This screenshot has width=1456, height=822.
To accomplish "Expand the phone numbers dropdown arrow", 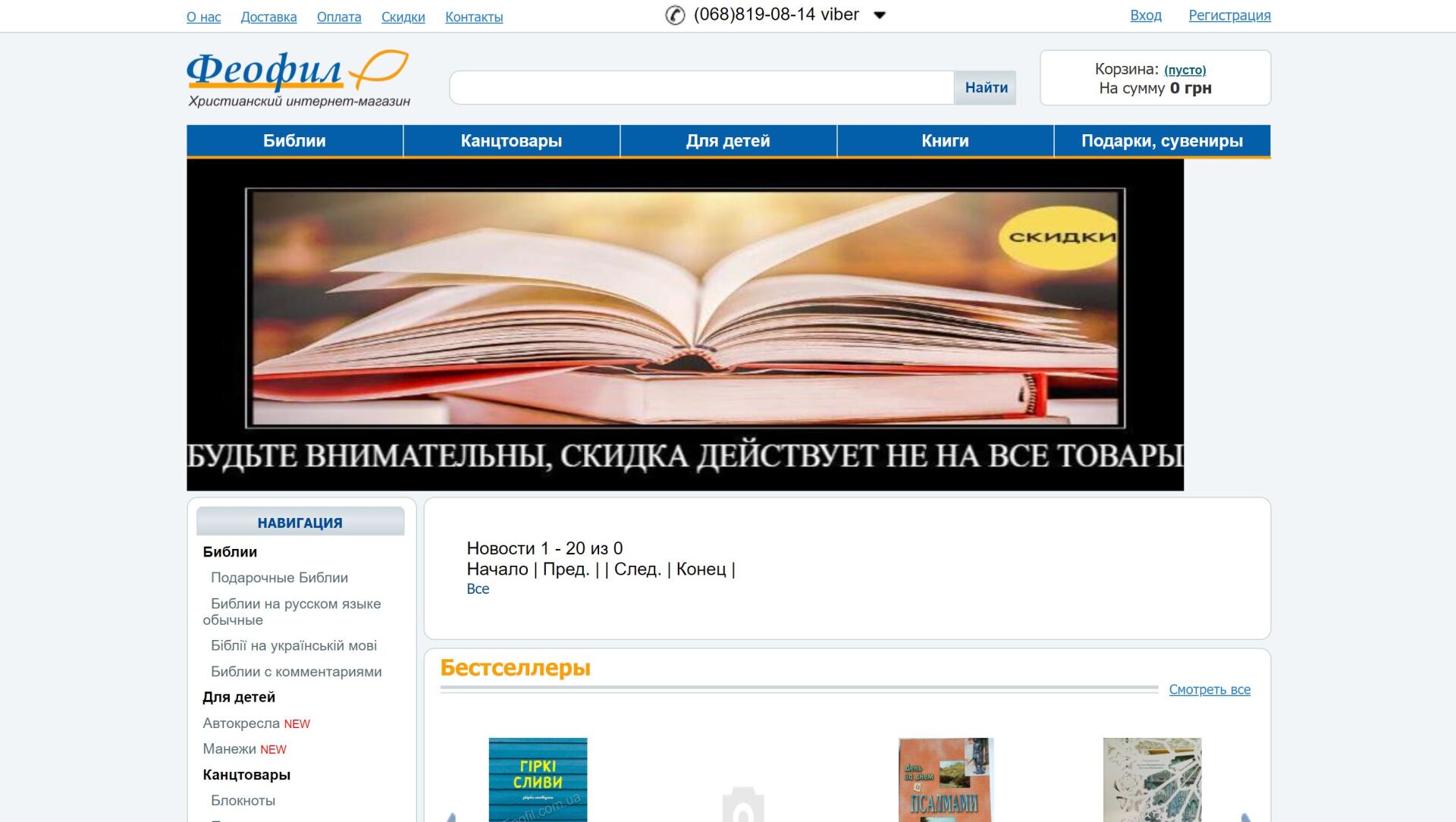I will click(880, 15).
